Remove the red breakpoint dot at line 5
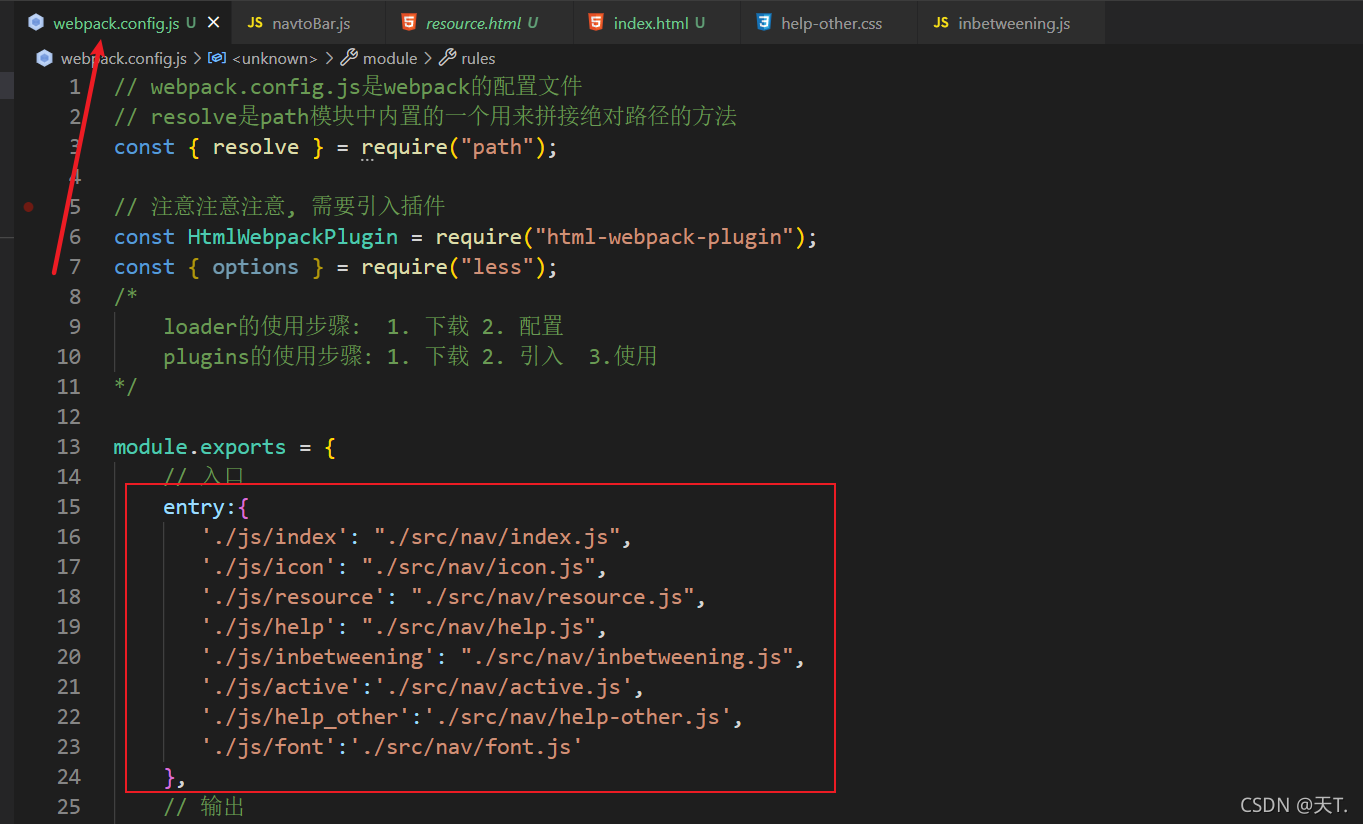The width and height of the screenshot is (1363, 824). [x=28, y=207]
